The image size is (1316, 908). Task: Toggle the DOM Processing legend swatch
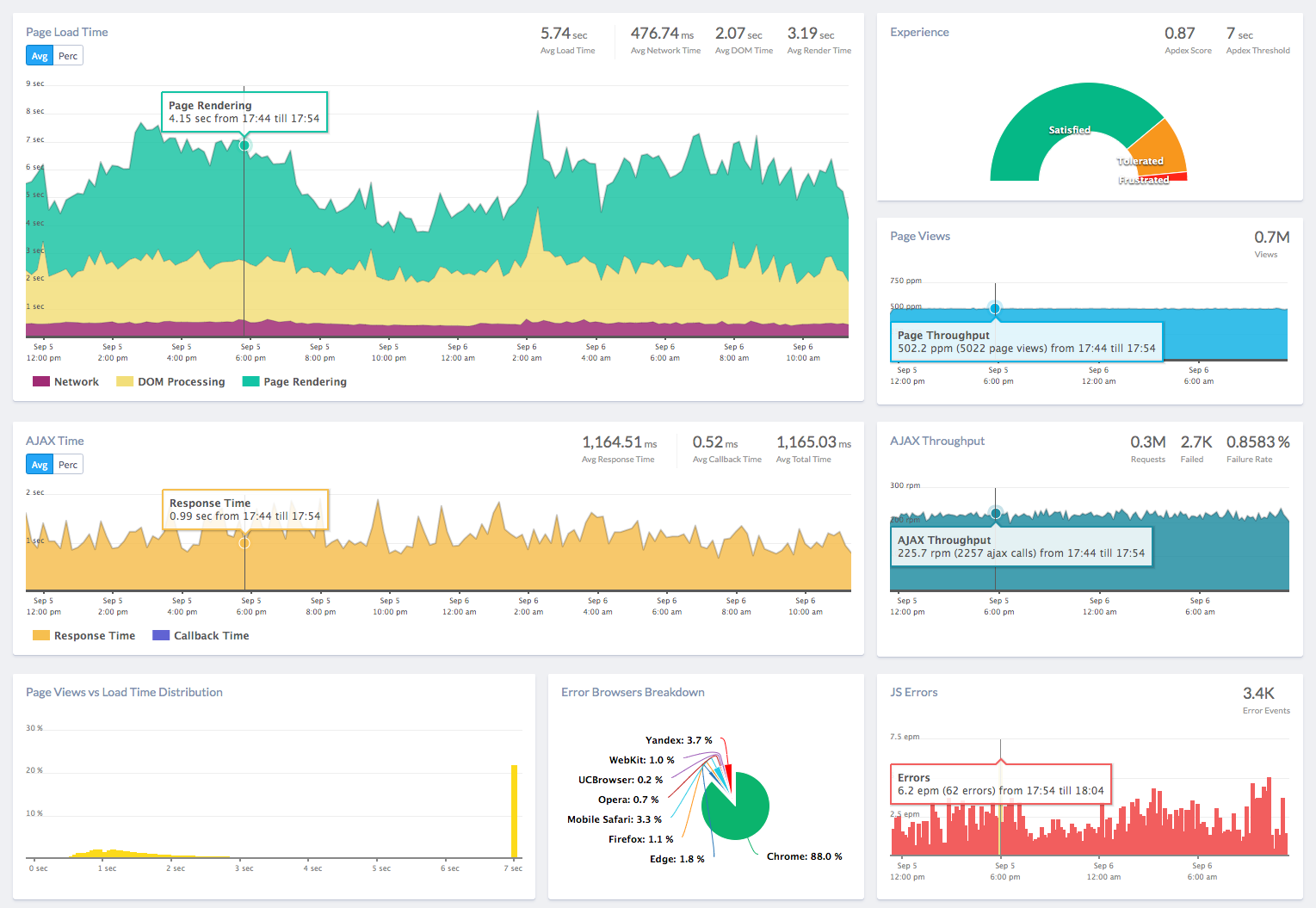point(125,381)
